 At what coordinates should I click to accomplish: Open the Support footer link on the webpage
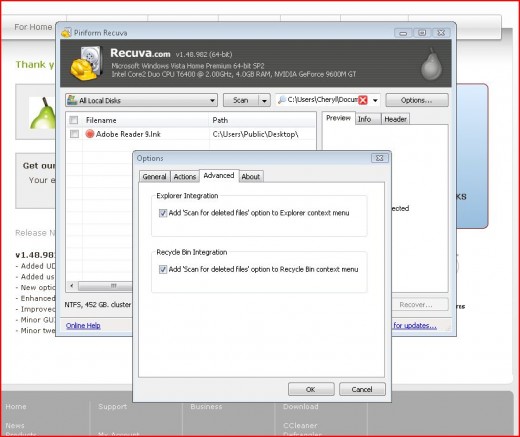point(113,407)
